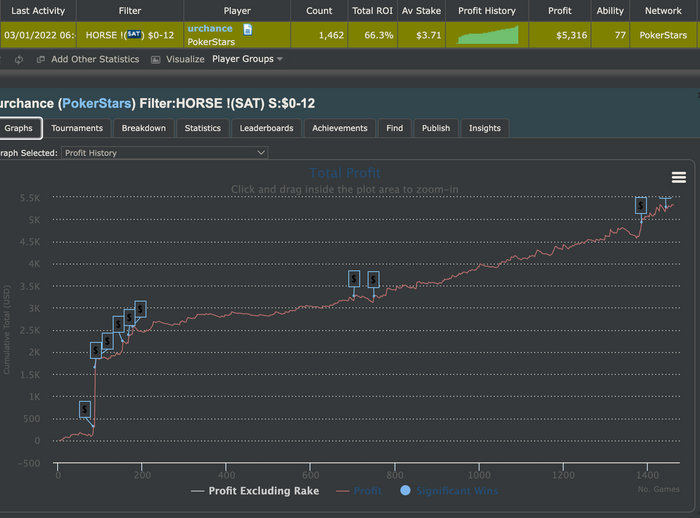Sort by the Player column header
700x518 pixels.
(x=237, y=11)
